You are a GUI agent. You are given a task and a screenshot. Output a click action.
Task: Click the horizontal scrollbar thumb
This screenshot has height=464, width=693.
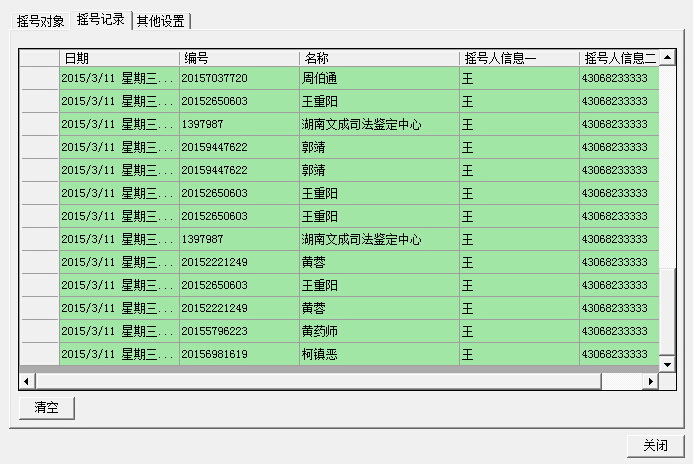(320, 382)
